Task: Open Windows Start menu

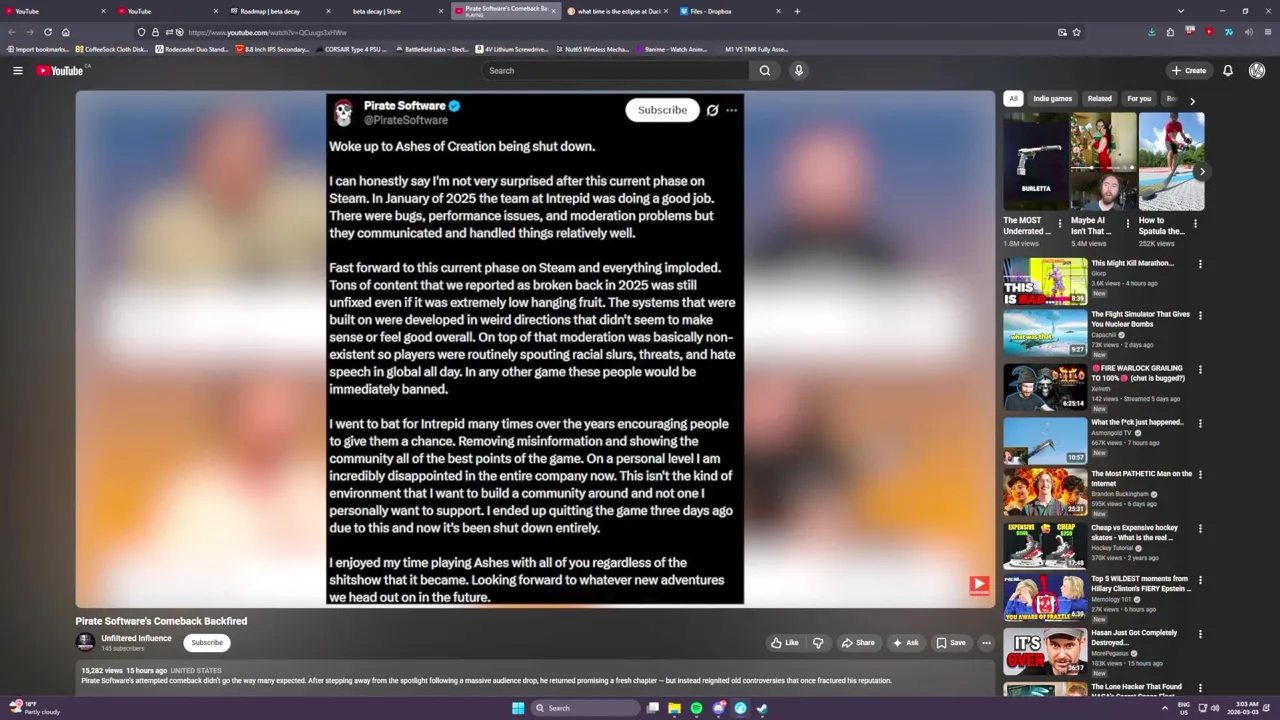Action: [x=518, y=708]
